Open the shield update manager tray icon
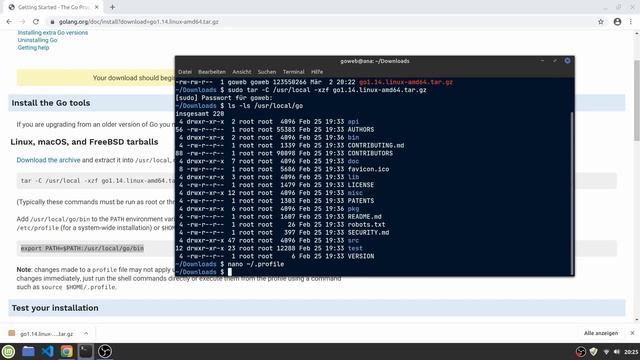Screen dimensions: 640x360 coord(593,351)
